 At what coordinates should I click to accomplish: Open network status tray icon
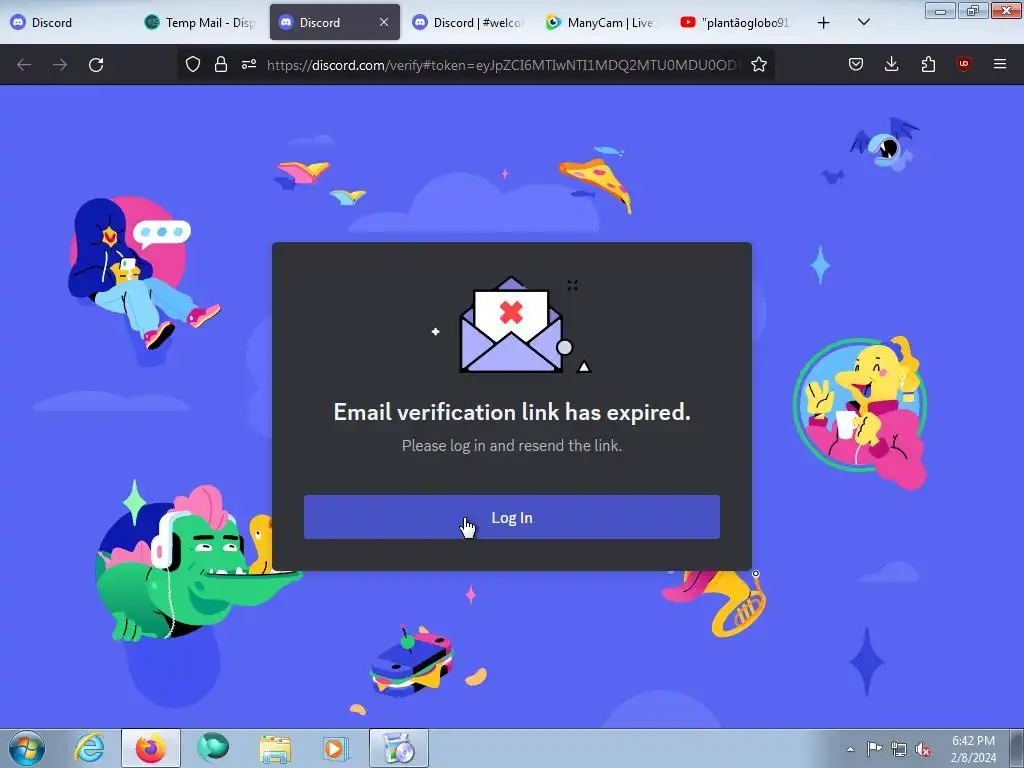click(x=899, y=749)
